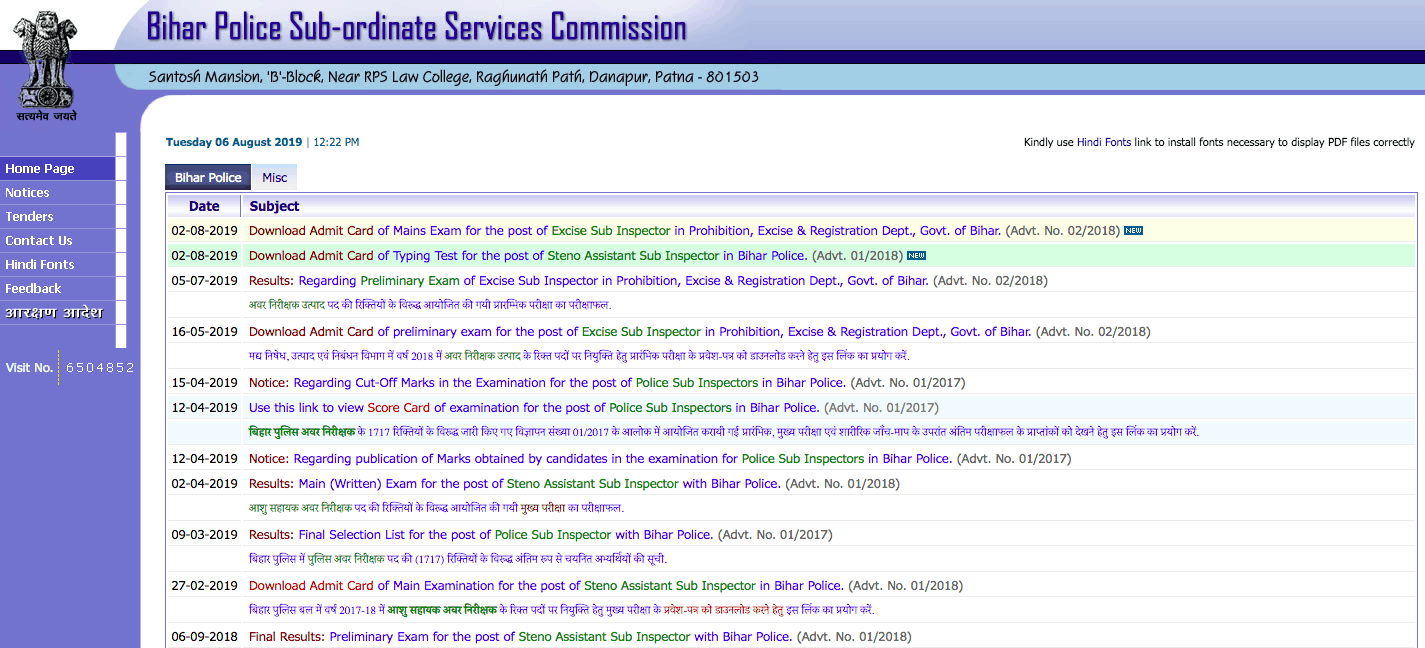Go to Tenders section
This screenshot has height=648, width=1425.
click(x=29, y=217)
